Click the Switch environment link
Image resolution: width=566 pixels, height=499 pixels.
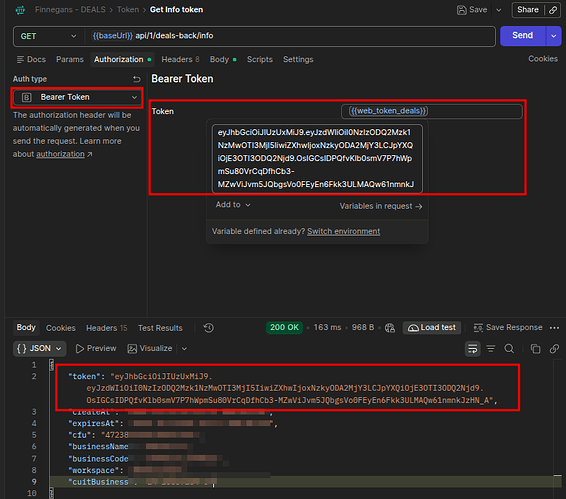coord(343,231)
